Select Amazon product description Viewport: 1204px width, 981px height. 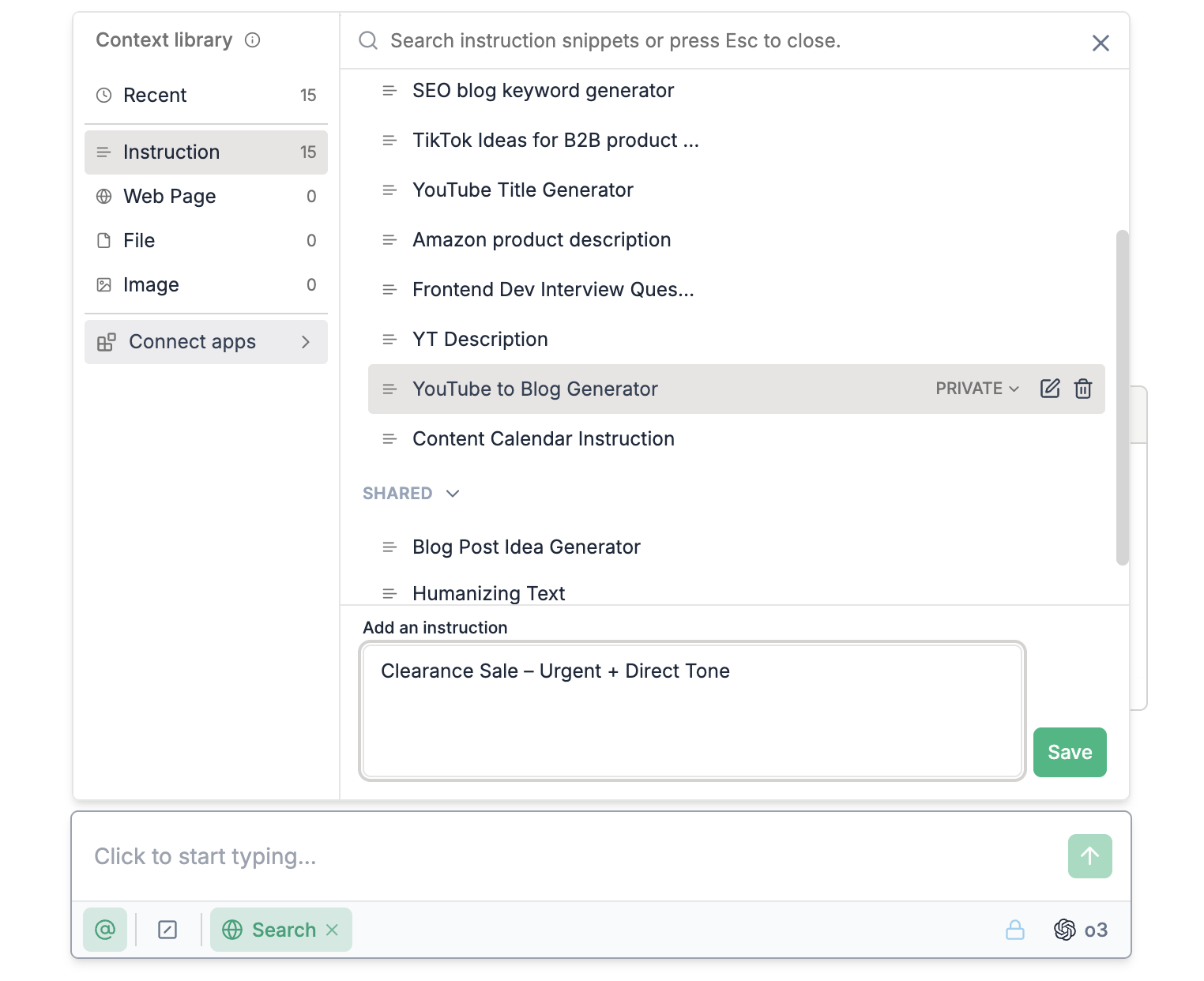tap(736, 240)
